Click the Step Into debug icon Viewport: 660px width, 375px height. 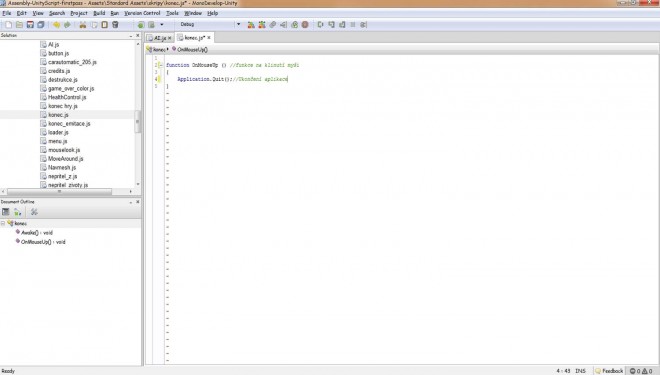(332, 25)
